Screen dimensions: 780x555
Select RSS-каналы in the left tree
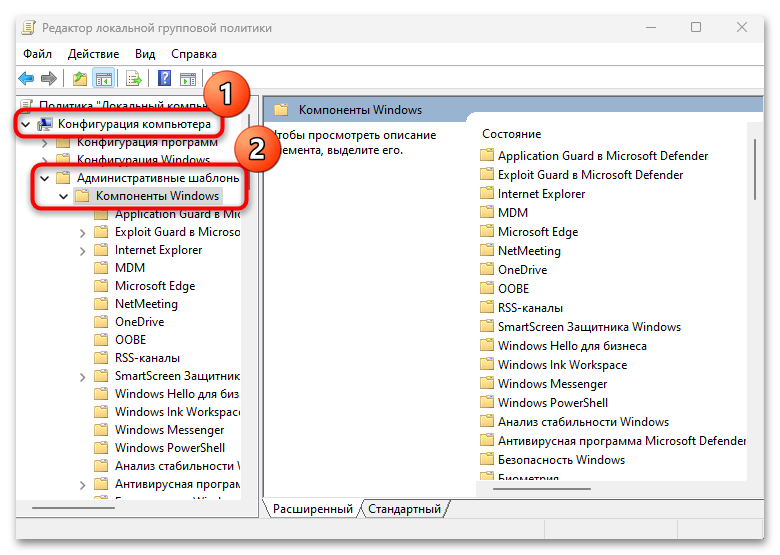[x=147, y=358]
